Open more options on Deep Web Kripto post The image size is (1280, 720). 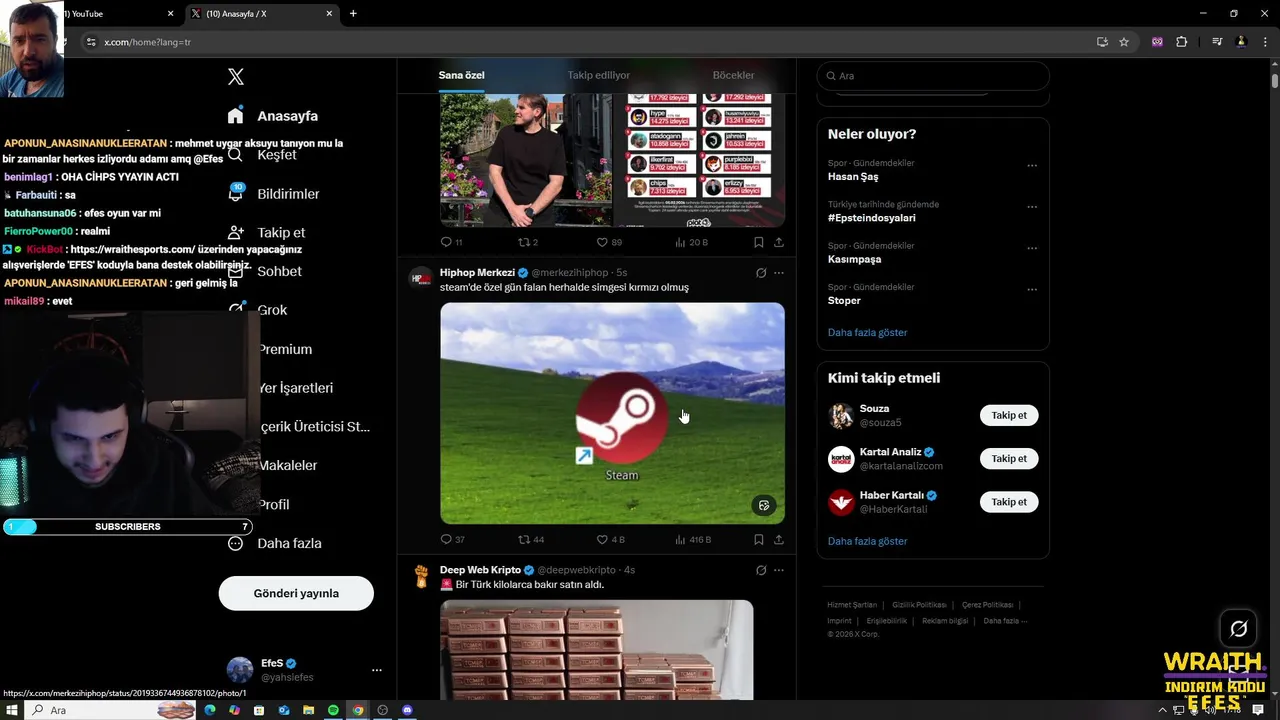779,570
